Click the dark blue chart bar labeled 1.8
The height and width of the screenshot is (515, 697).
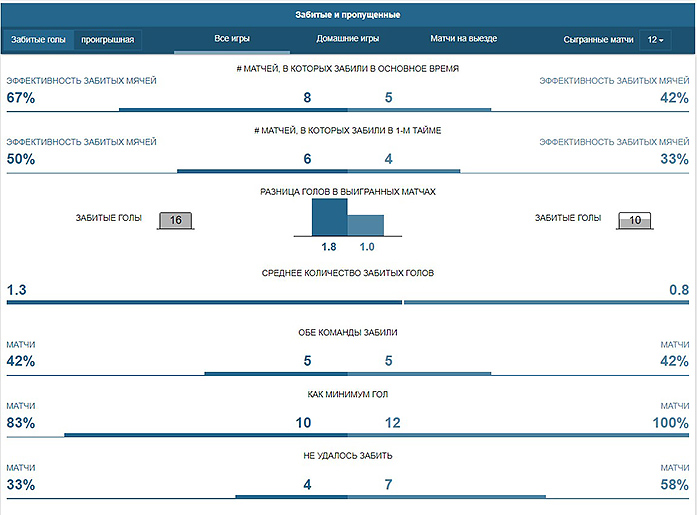pos(329,216)
